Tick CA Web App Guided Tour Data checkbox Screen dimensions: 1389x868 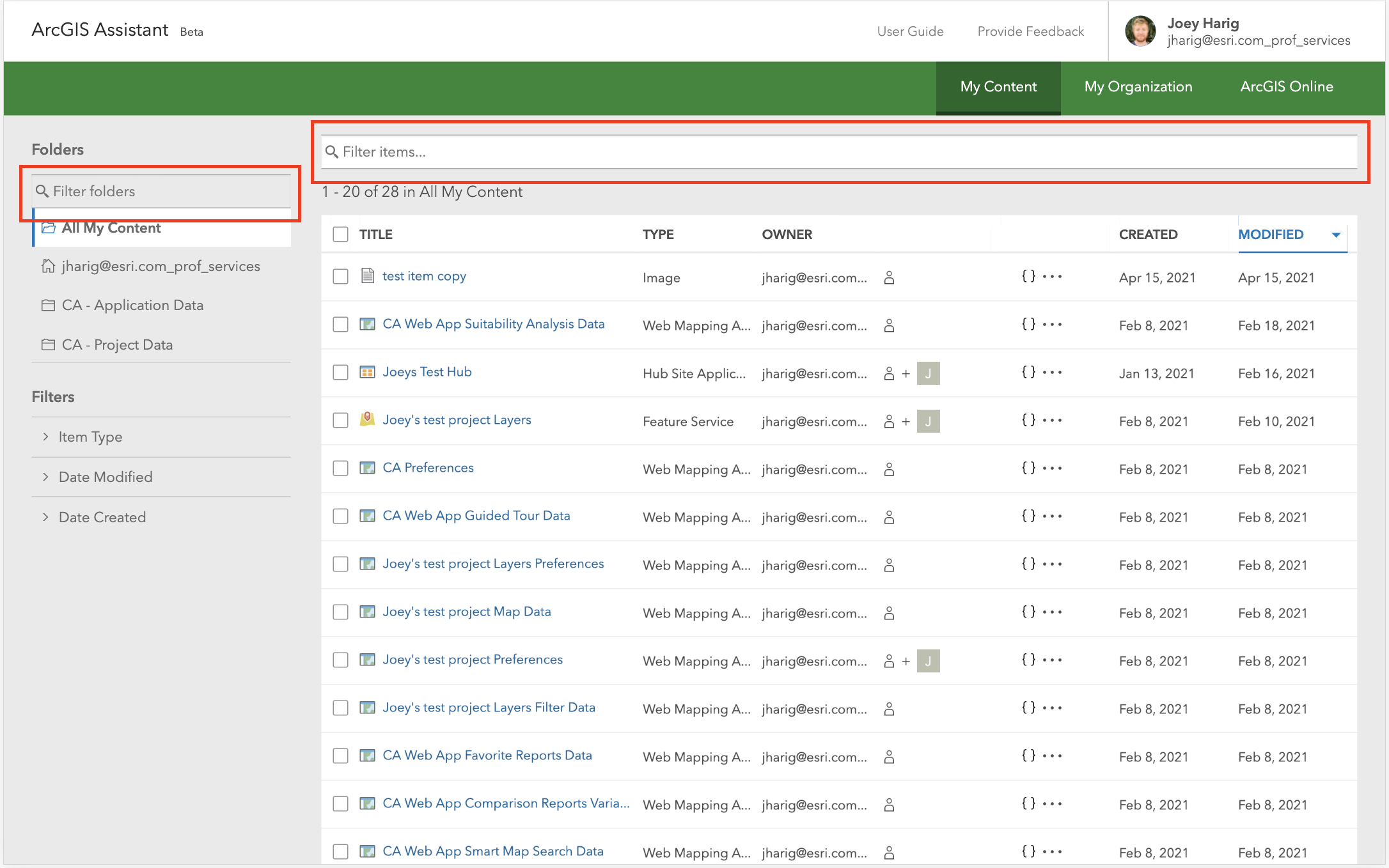coord(340,516)
